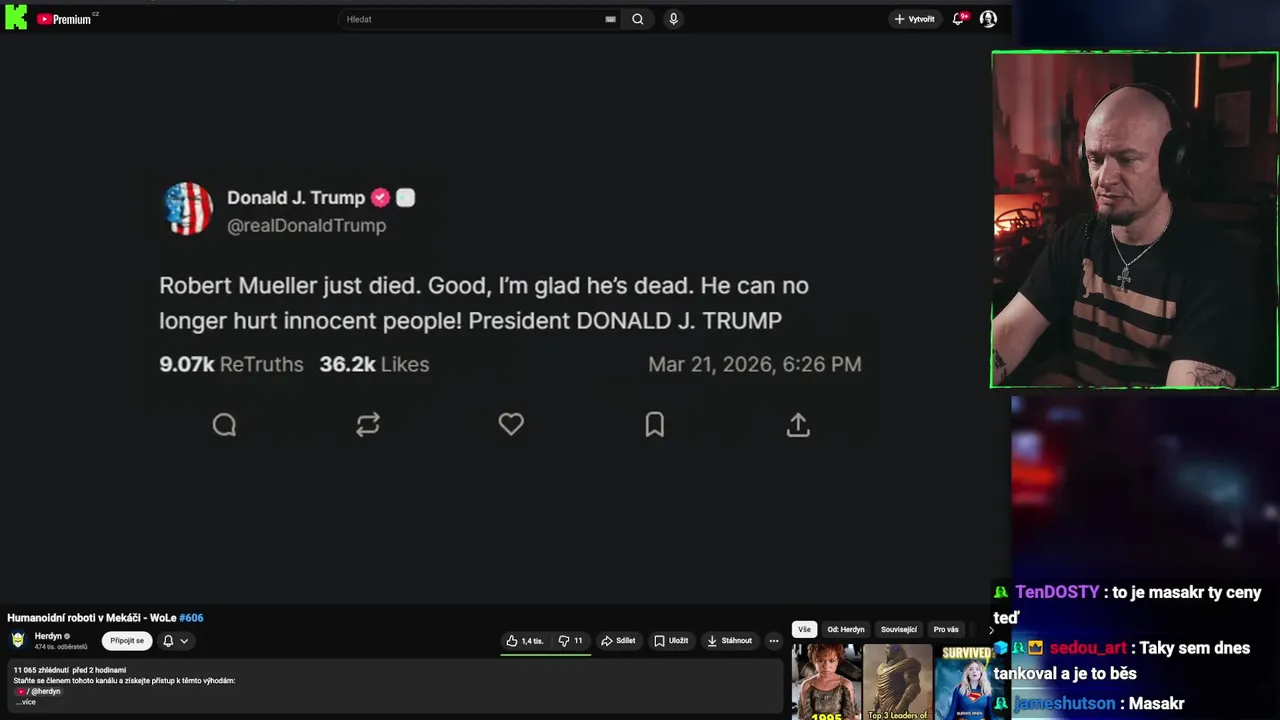Click the tweet reply bubble icon

tap(224, 425)
